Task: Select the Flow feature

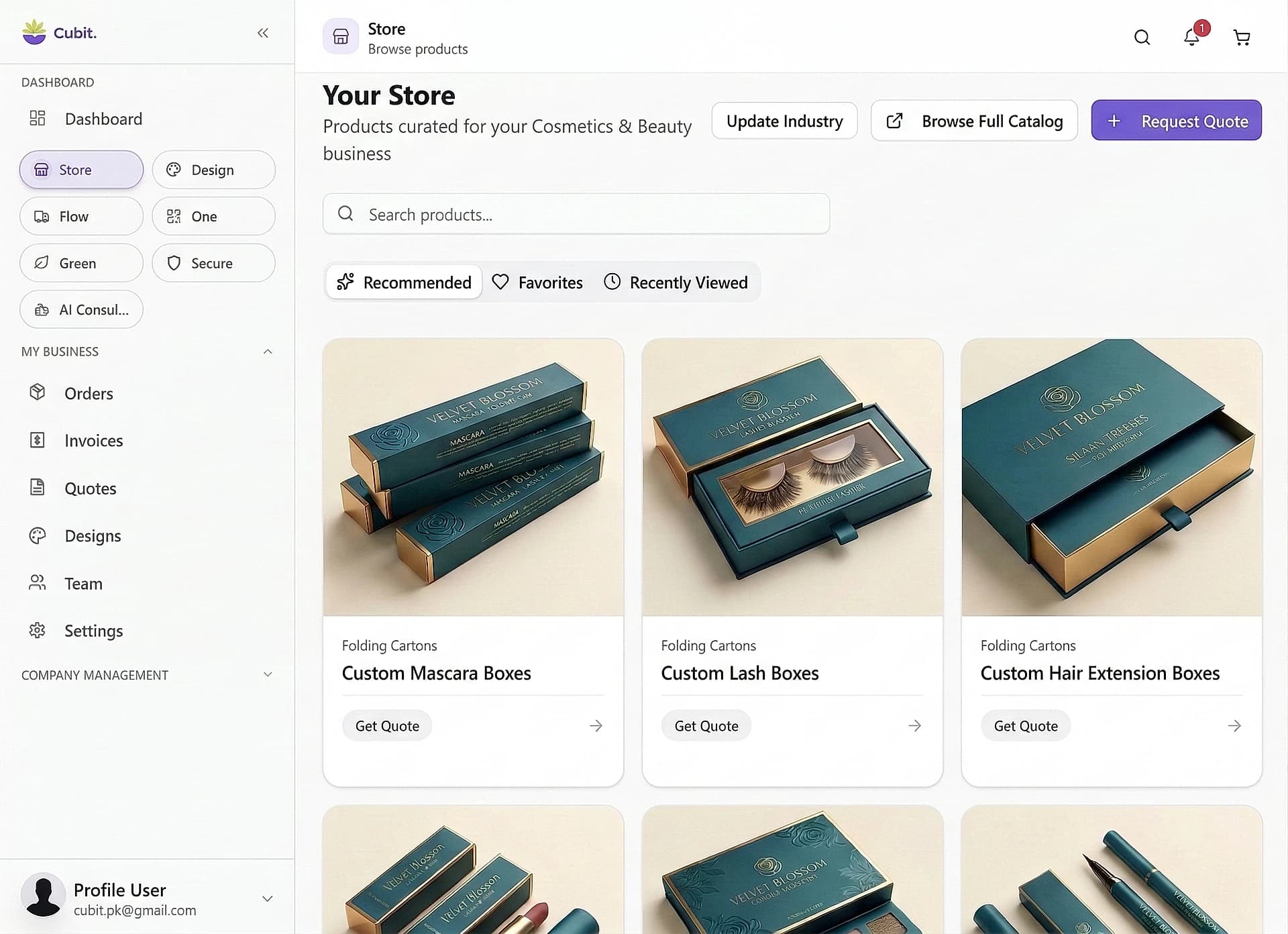Action: (x=80, y=216)
